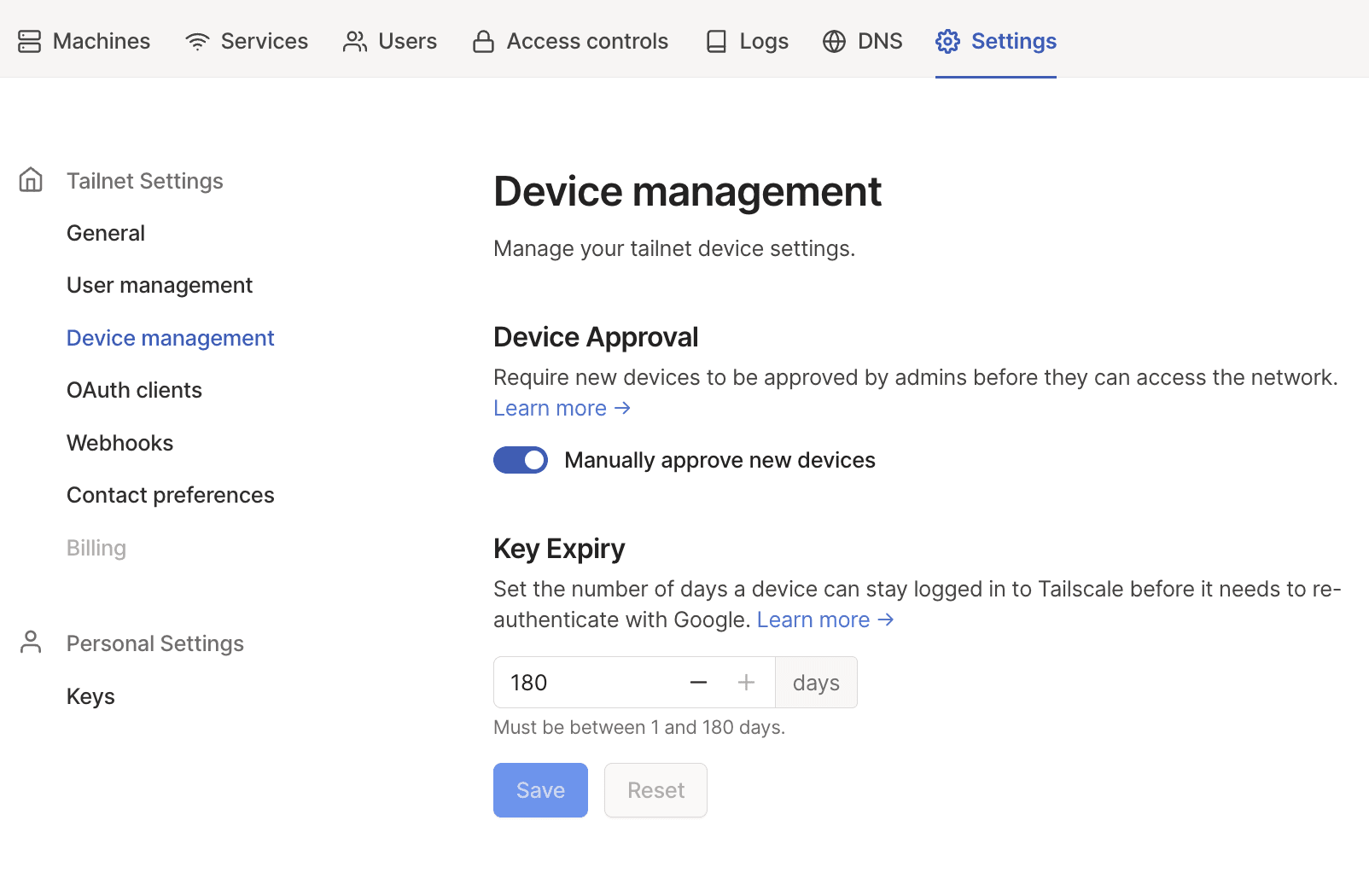
Task: Click the Personal Settings person icon
Action: click(x=31, y=642)
